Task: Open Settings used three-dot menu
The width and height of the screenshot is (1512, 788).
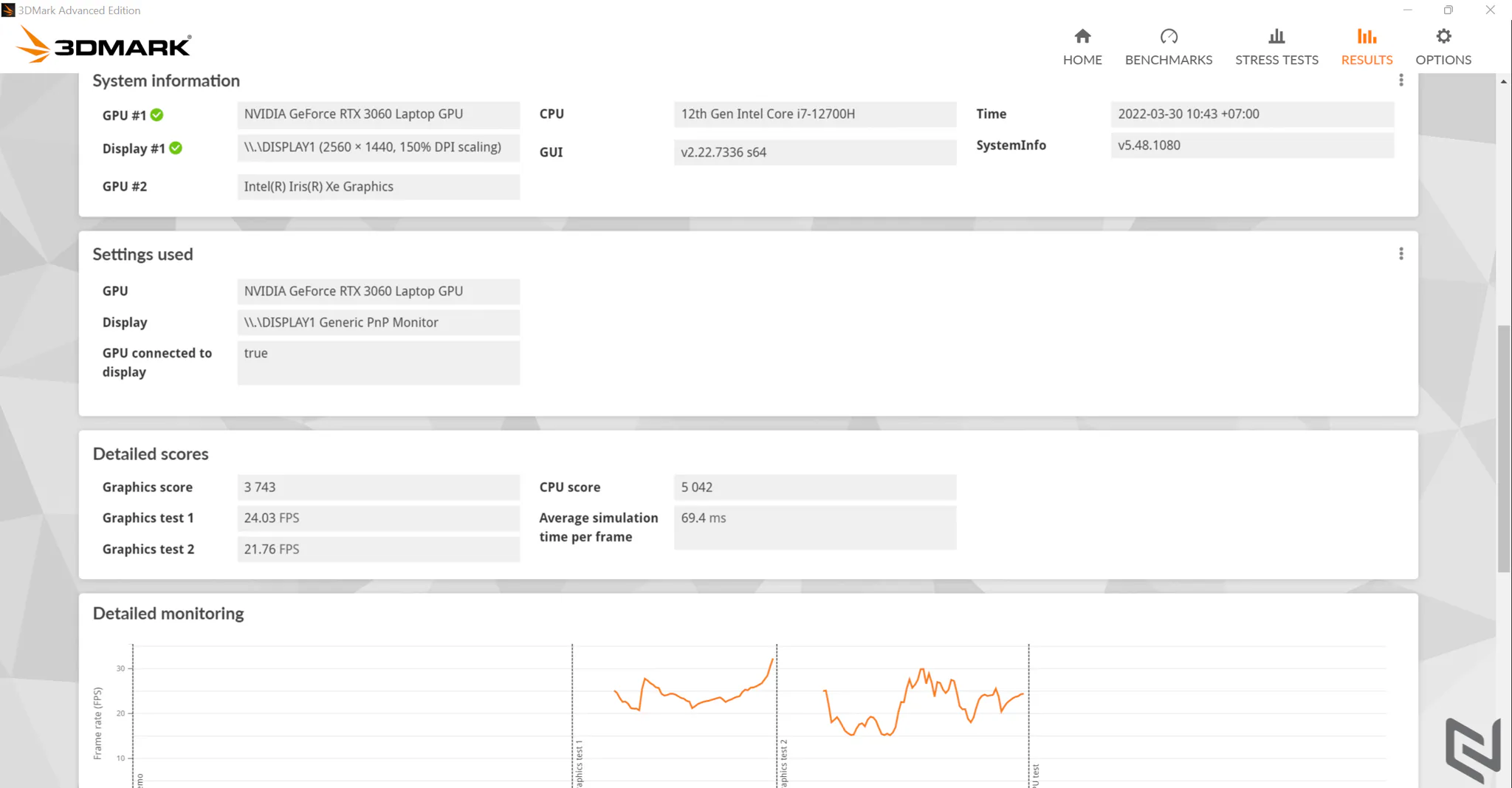Action: click(x=1401, y=254)
